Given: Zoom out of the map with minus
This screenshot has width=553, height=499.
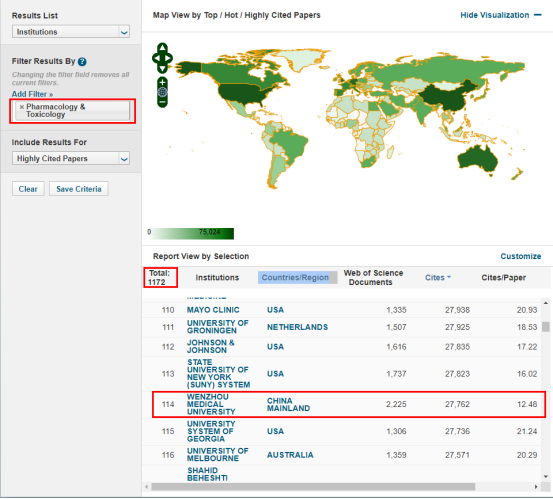Looking at the screenshot, I should click(x=162, y=102).
